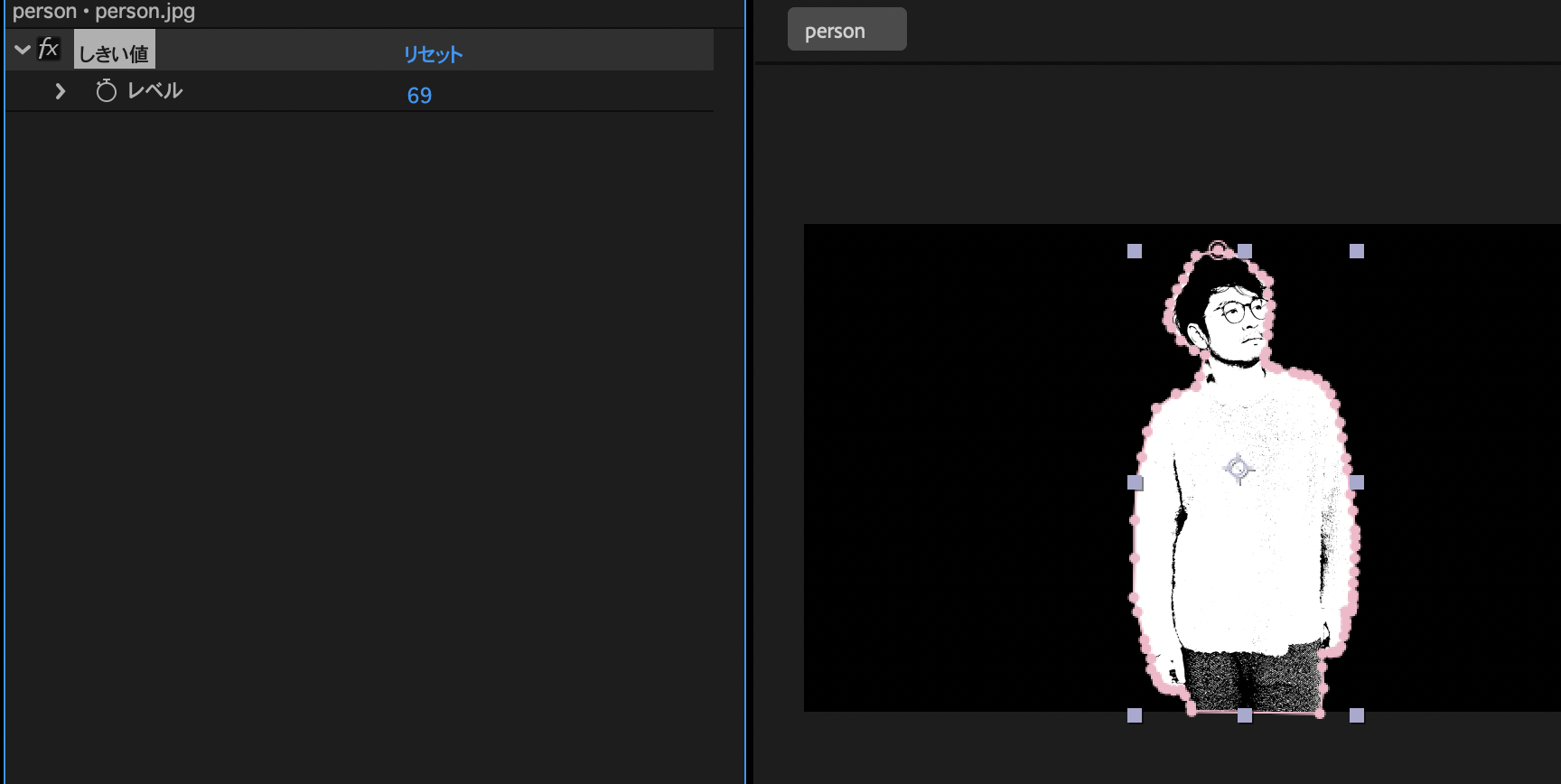This screenshot has height=784, width=1561.
Task: Click the person • person.jpg panel header
Action: click(x=104, y=12)
